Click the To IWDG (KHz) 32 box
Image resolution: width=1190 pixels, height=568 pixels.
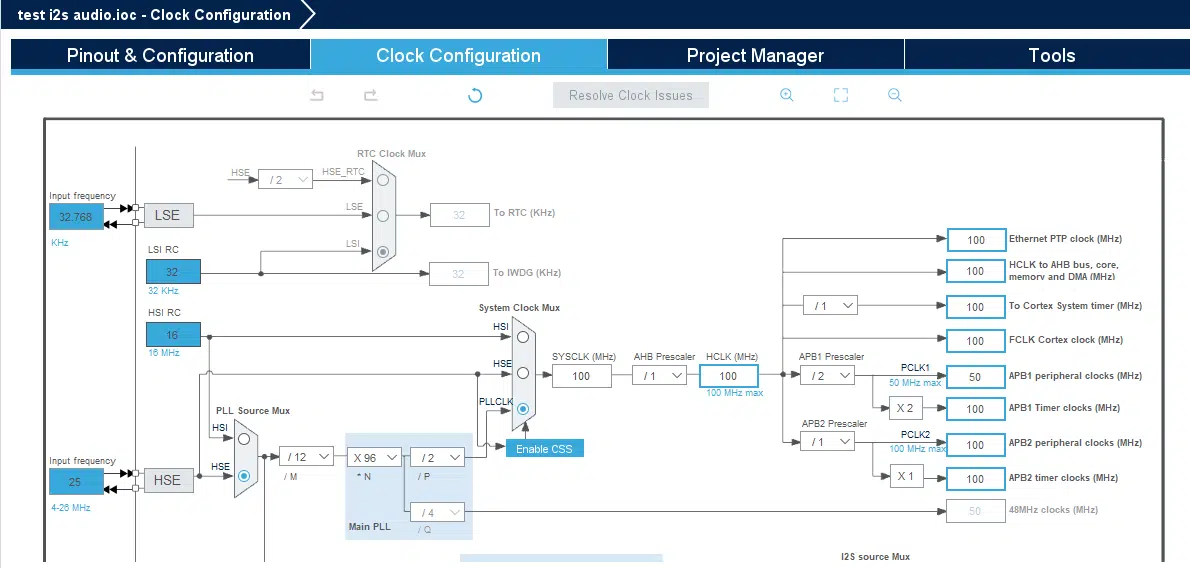pyautogui.click(x=459, y=274)
